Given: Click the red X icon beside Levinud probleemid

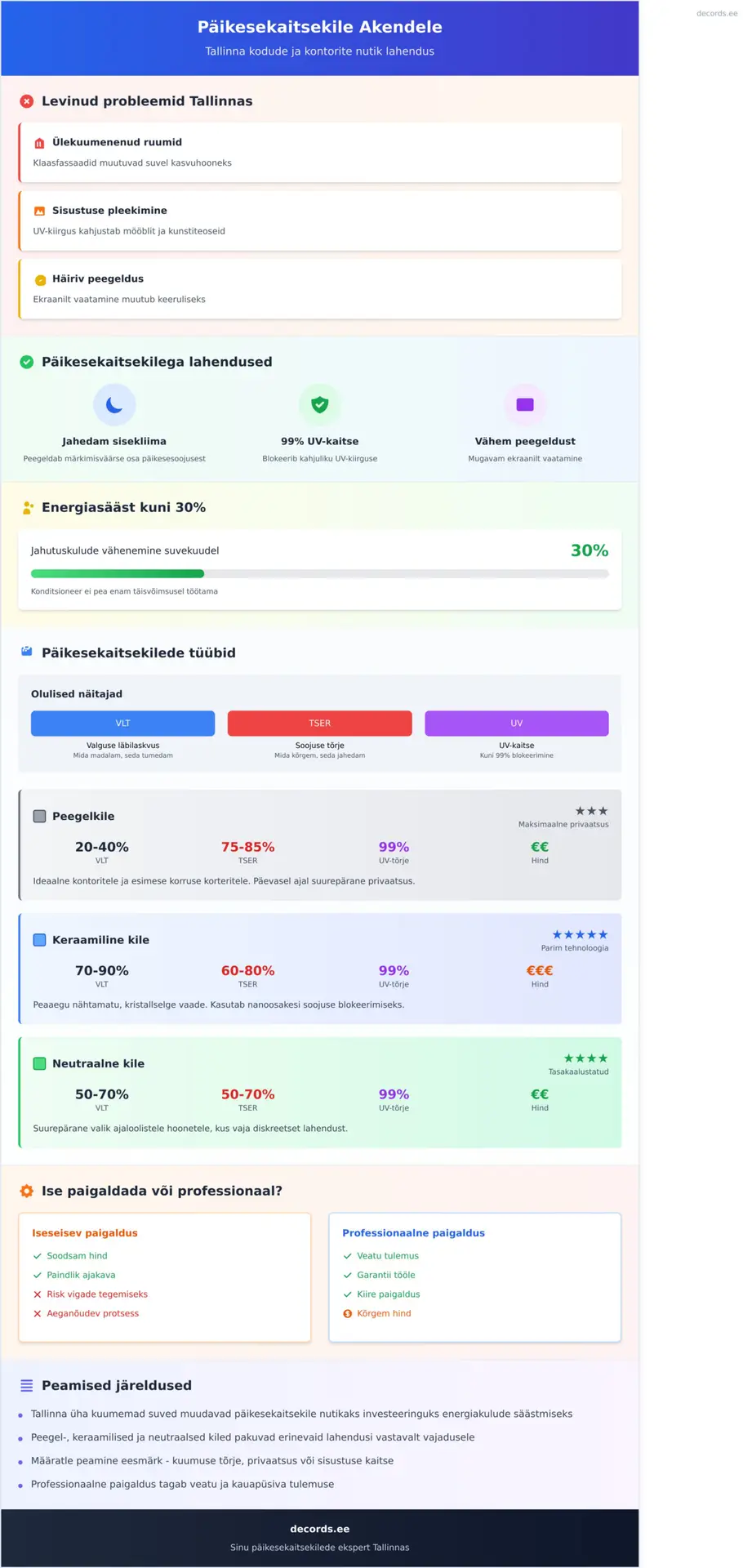Looking at the screenshot, I should point(27,101).
